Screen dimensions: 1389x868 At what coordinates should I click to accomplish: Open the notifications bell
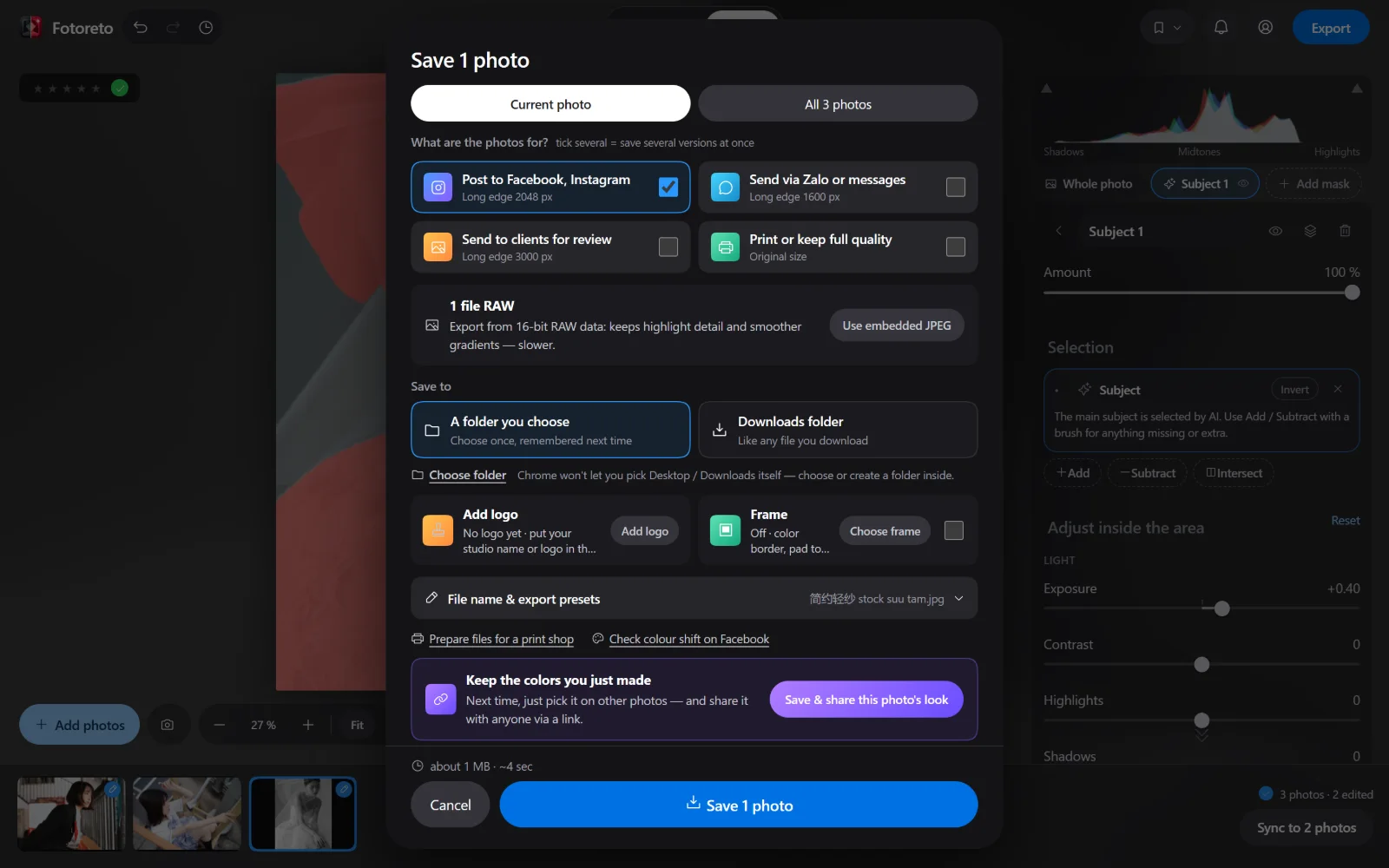coord(1221,28)
